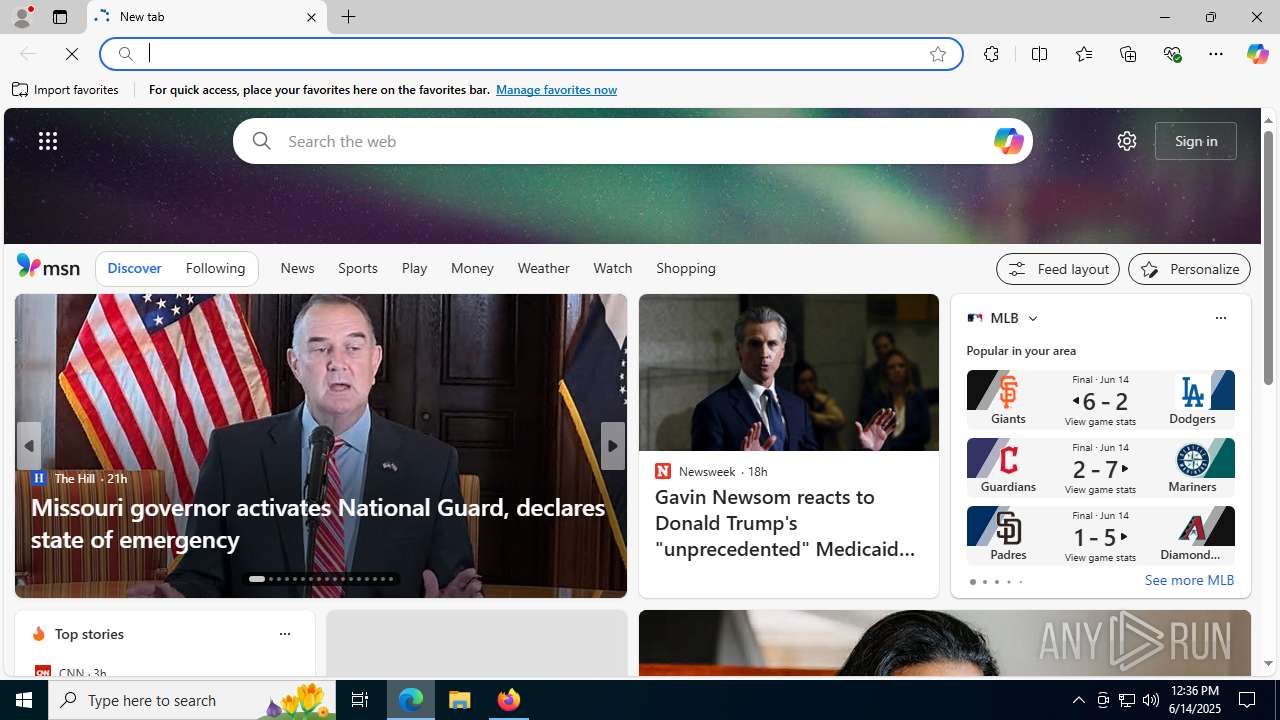The height and width of the screenshot is (720, 1280).
Task: Click the Sign in button
Action: click(1195, 141)
